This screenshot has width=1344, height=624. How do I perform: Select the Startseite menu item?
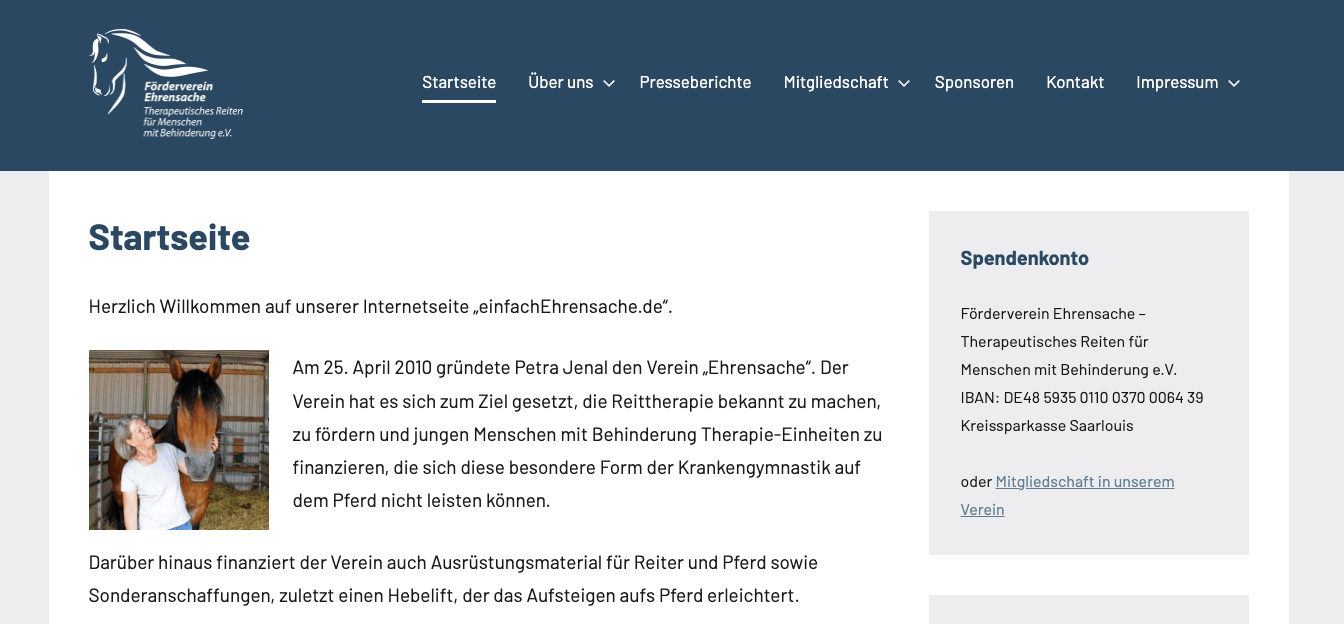tap(459, 82)
